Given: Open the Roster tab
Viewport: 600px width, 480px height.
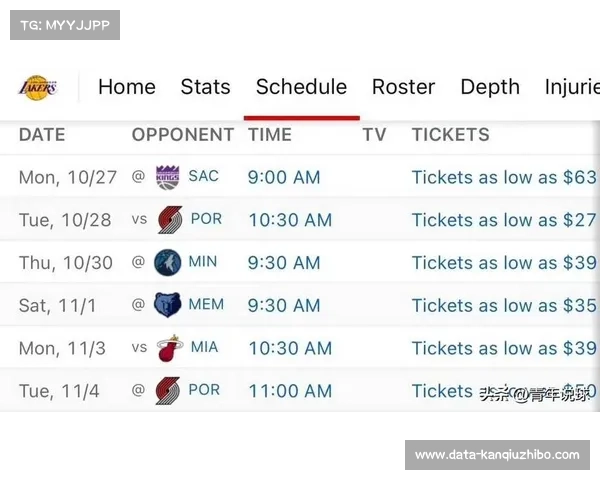Looking at the screenshot, I should (x=403, y=87).
